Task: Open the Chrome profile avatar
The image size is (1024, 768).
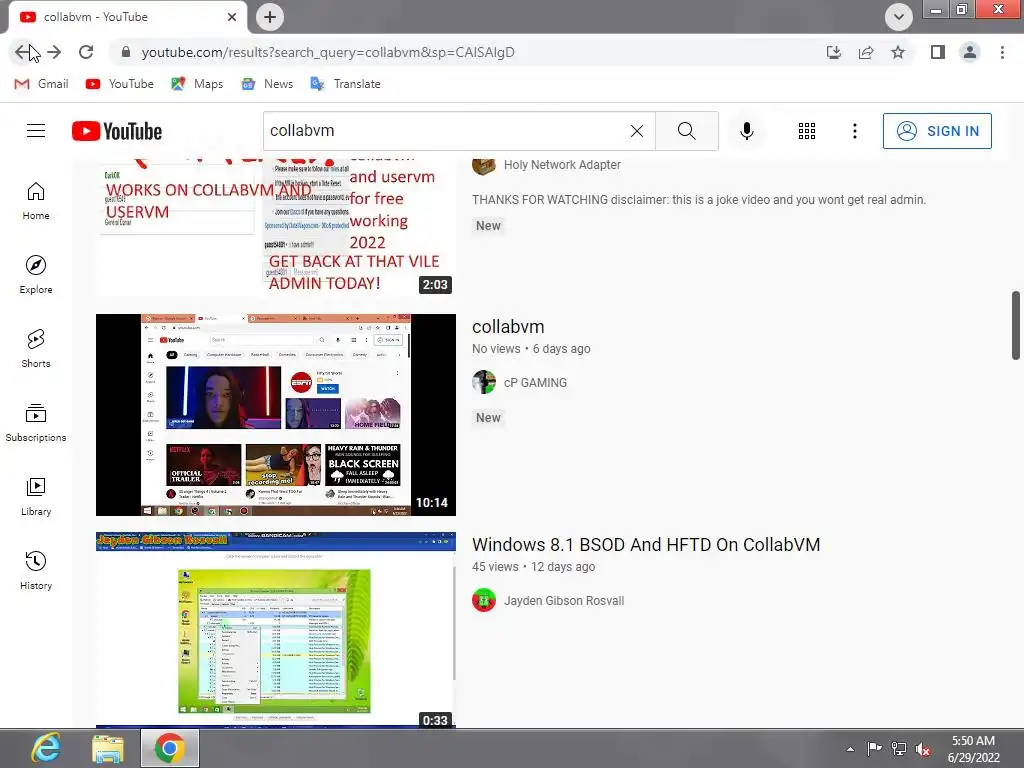Action: (970, 52)
